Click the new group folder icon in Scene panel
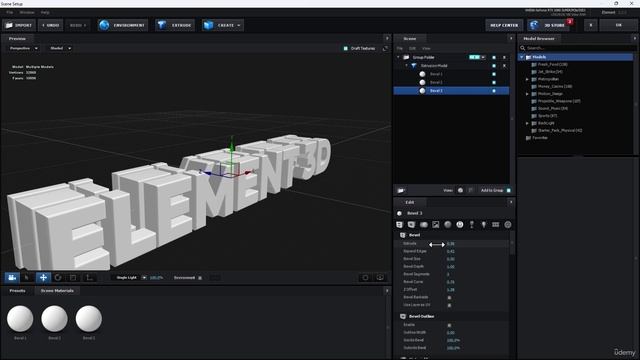This screenshot has height=360, width=640. tap(401, 190)
